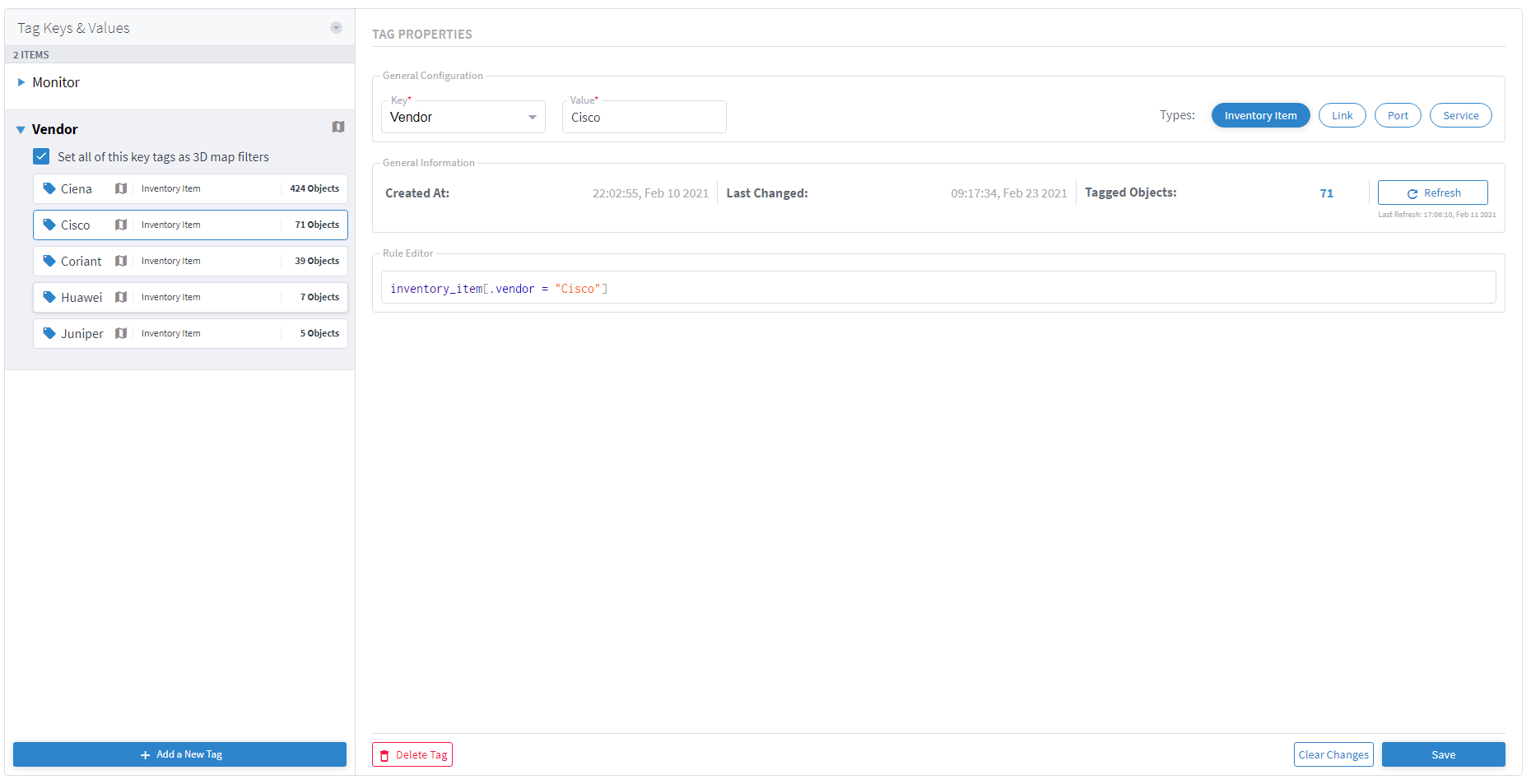This screenshot has height=784, width=1531.
Task: Click the Save button
Action: (x=1443, y=754)
